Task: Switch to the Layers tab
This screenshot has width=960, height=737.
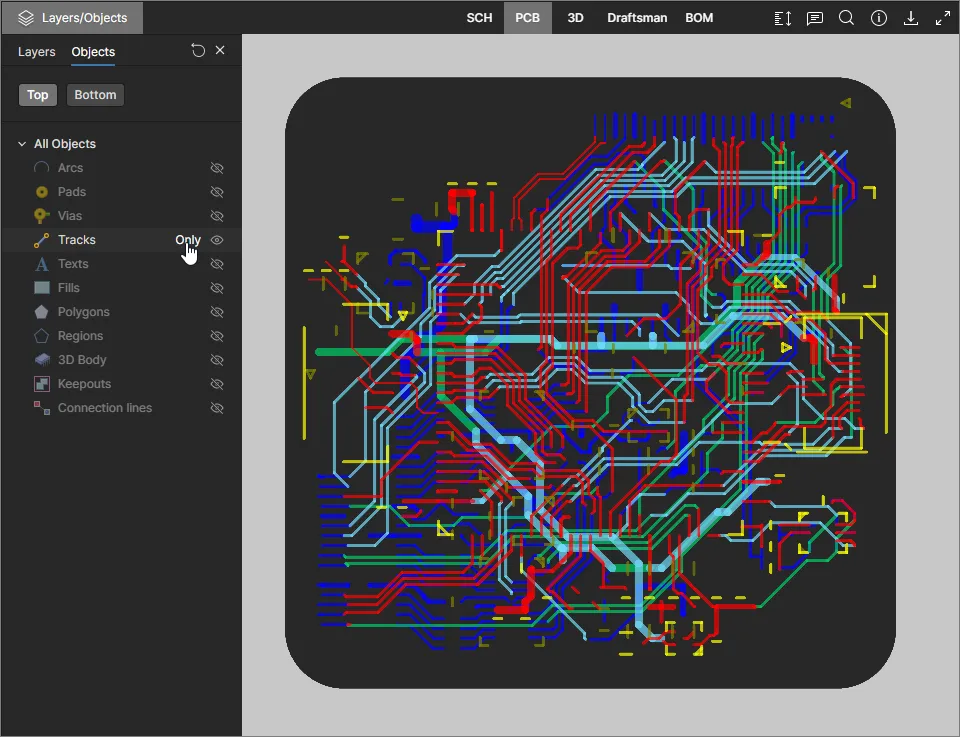Action: point(37,52)
